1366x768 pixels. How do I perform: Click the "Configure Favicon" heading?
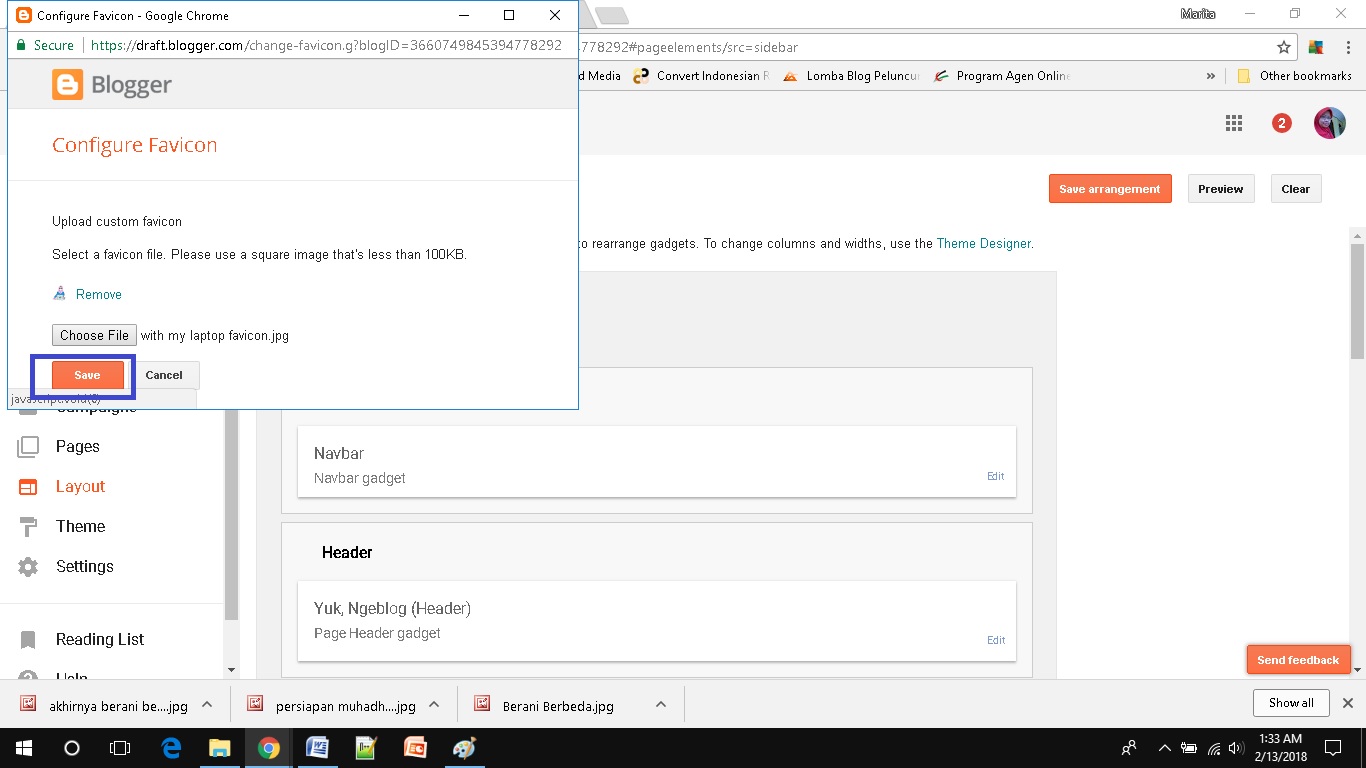coord(135,145)
